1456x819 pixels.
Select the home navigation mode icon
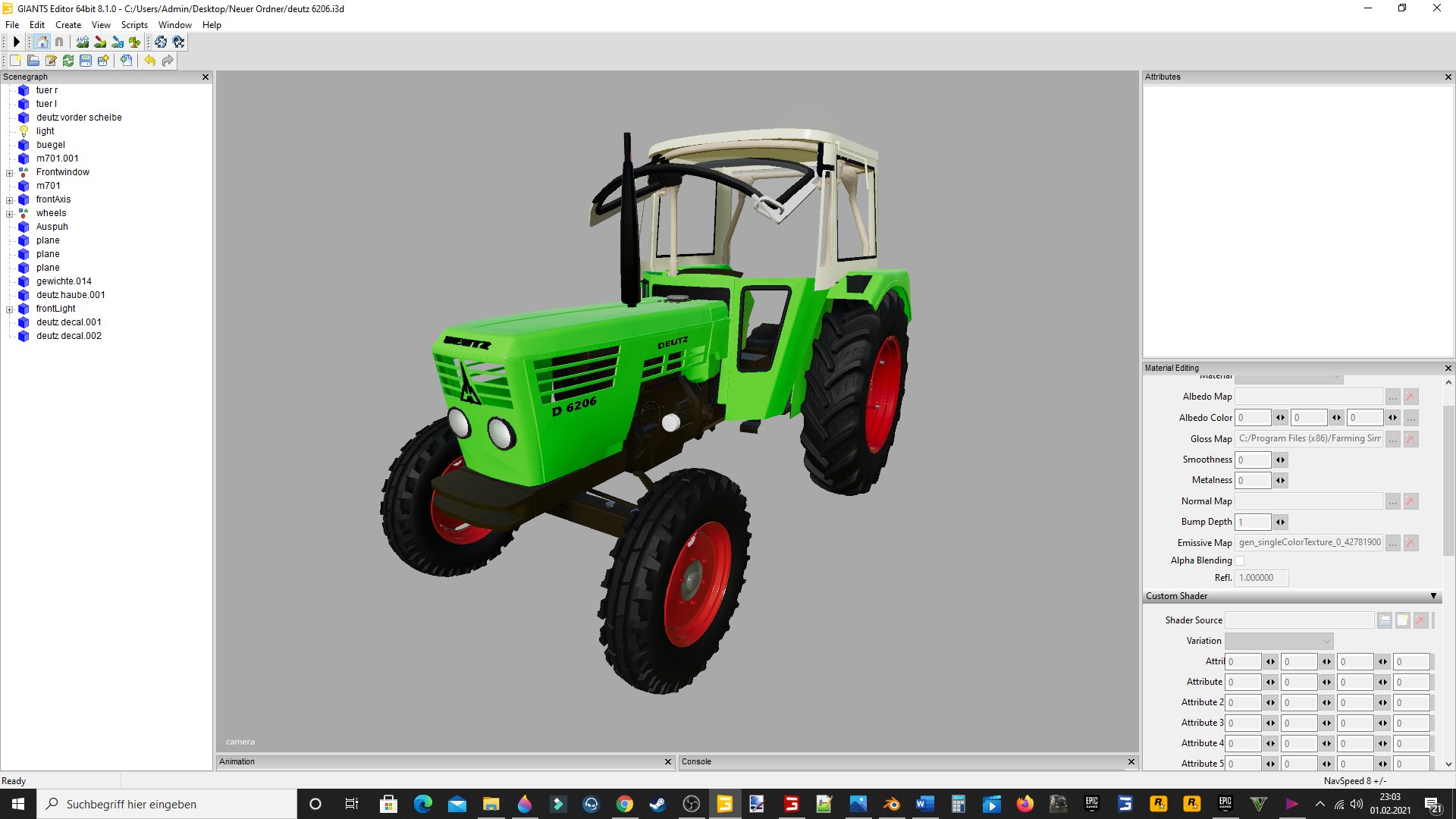(x=42, y=42)
